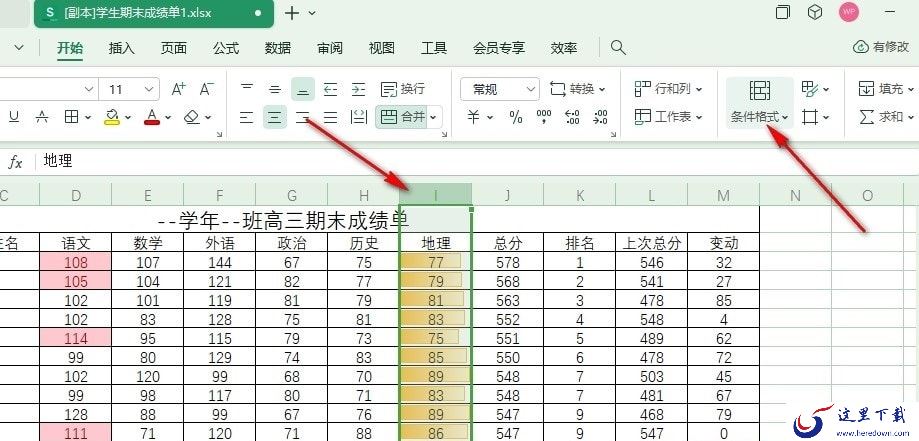This screenshot has height=441, width=919.
Task: Open the 会员专享 tab
Action: 499,48
